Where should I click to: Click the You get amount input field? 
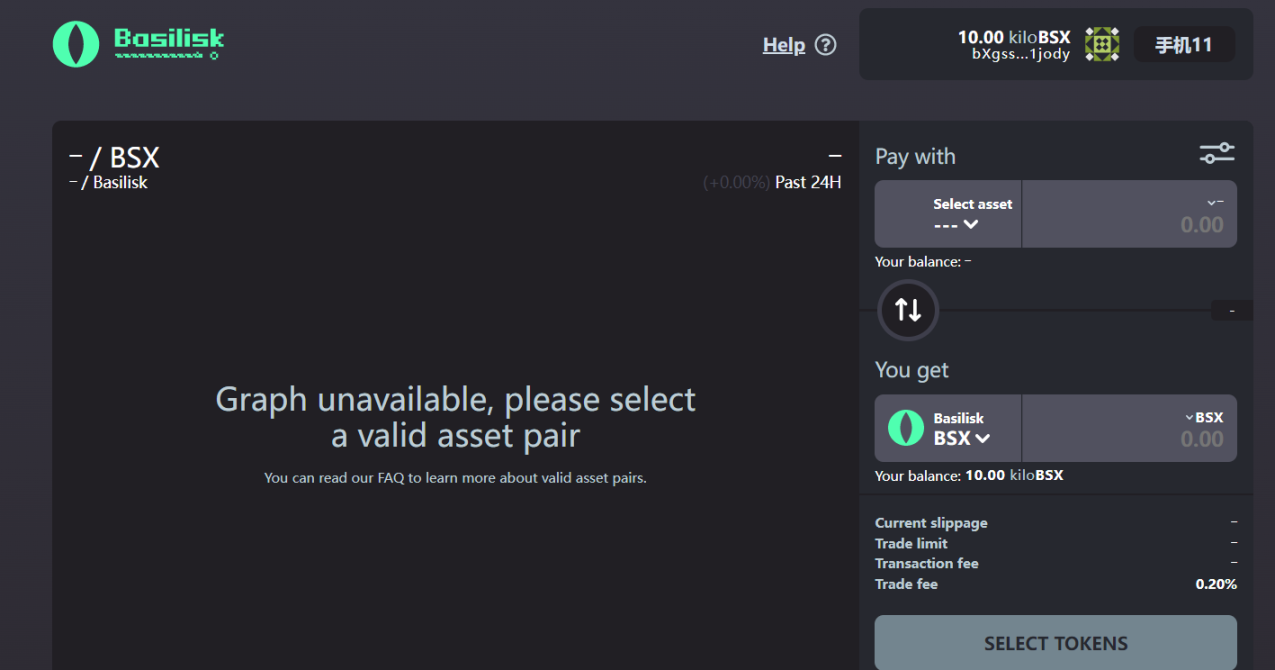(x=1130, y=439)
